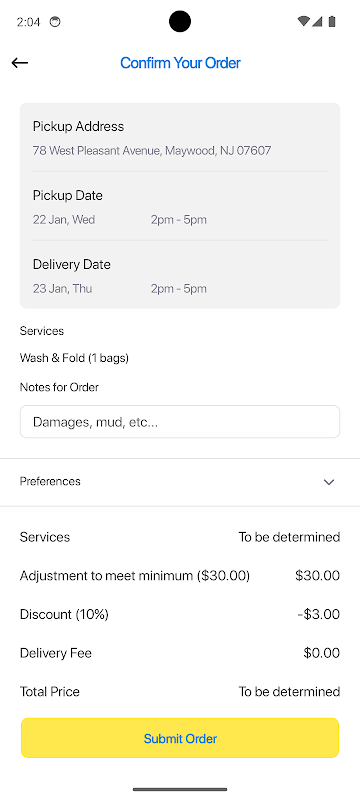
Task: Tap the Wash & Fold (1 bags) service
Action: (74, 358)
